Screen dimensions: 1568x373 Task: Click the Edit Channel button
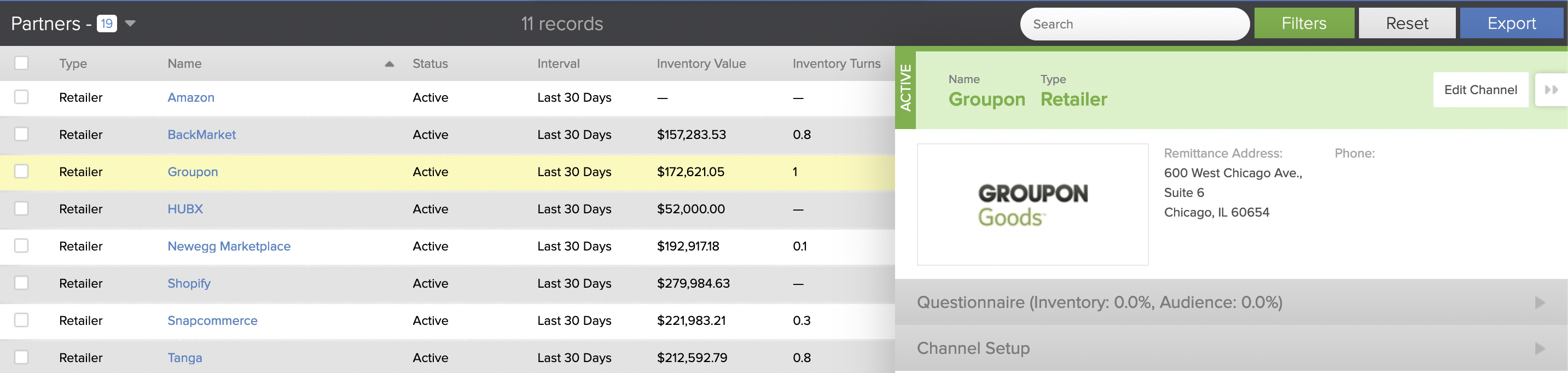(x=1480, y=90)
